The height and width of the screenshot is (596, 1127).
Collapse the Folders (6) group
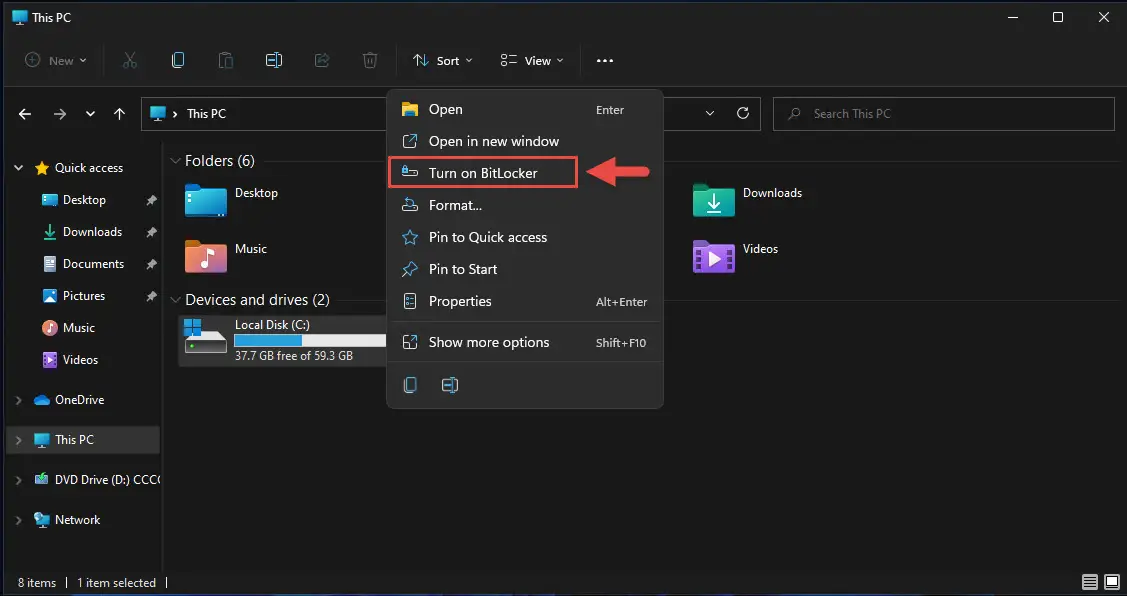click(x=175, y=161)
